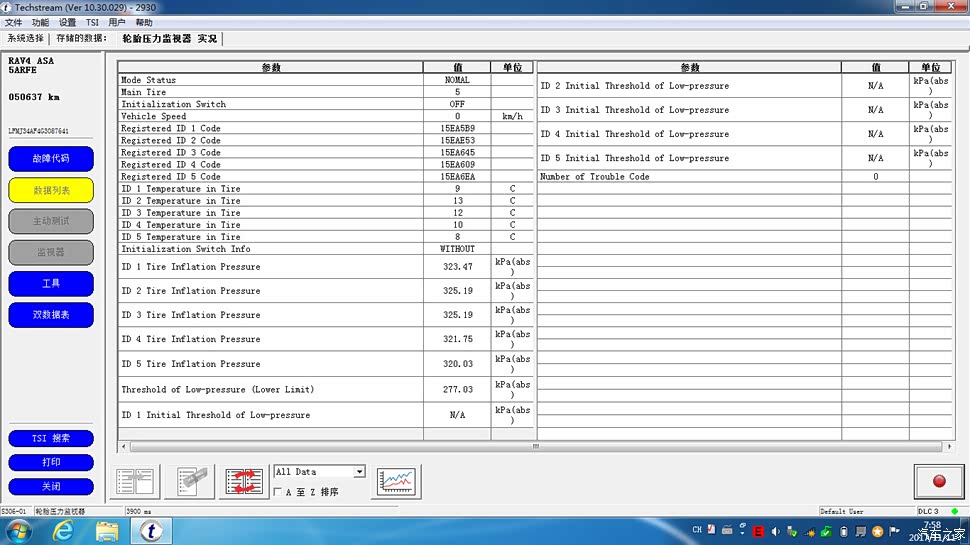Click the orange star tray icon

877,531
